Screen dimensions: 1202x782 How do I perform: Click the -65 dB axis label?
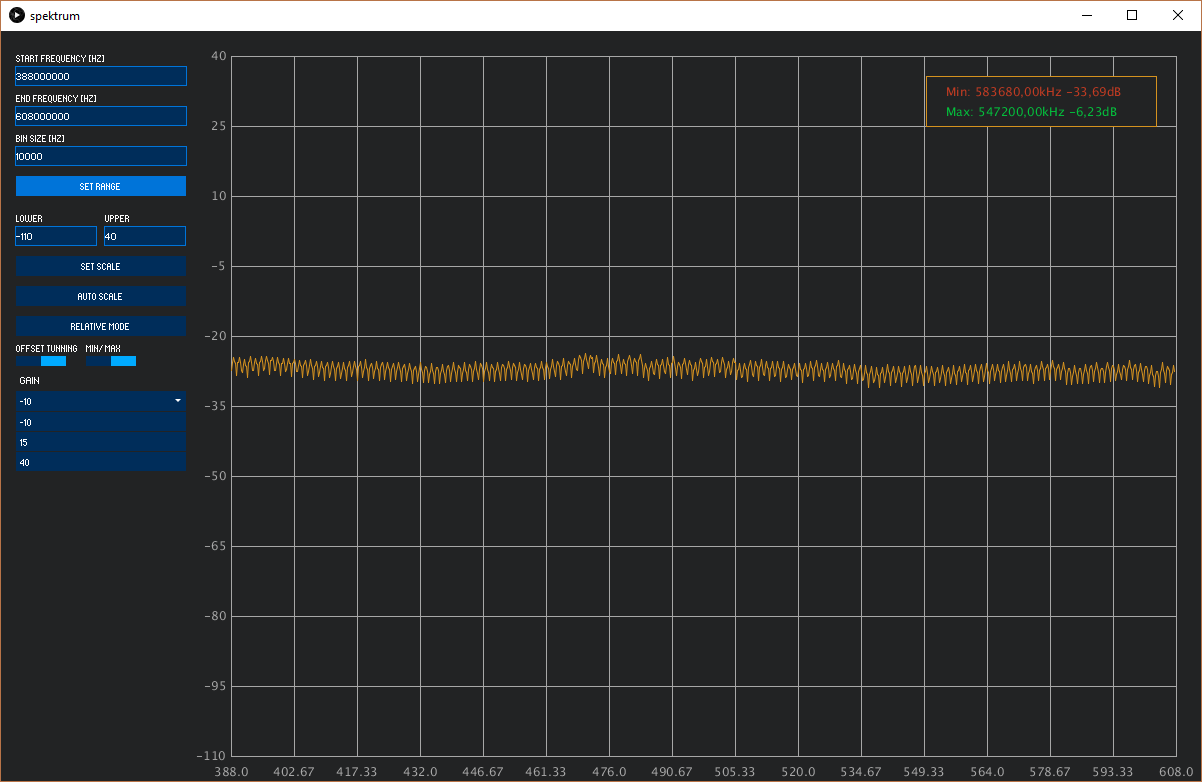coord(215,546)
